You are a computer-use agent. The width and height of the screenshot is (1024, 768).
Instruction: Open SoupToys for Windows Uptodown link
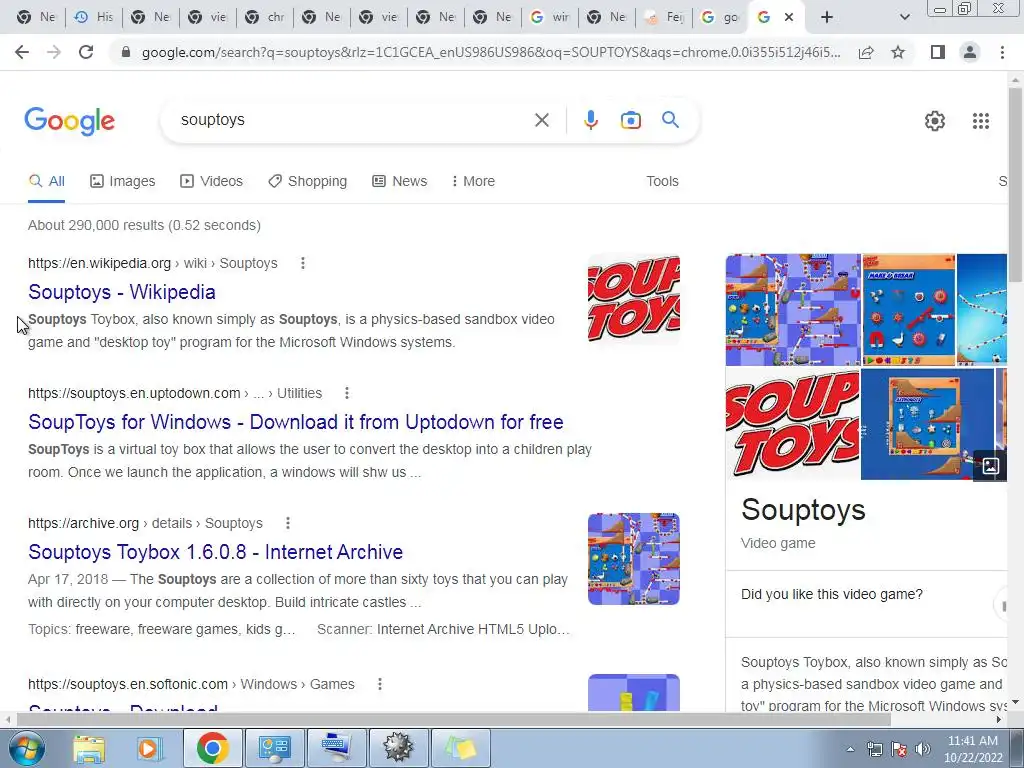tap(295, 422)
